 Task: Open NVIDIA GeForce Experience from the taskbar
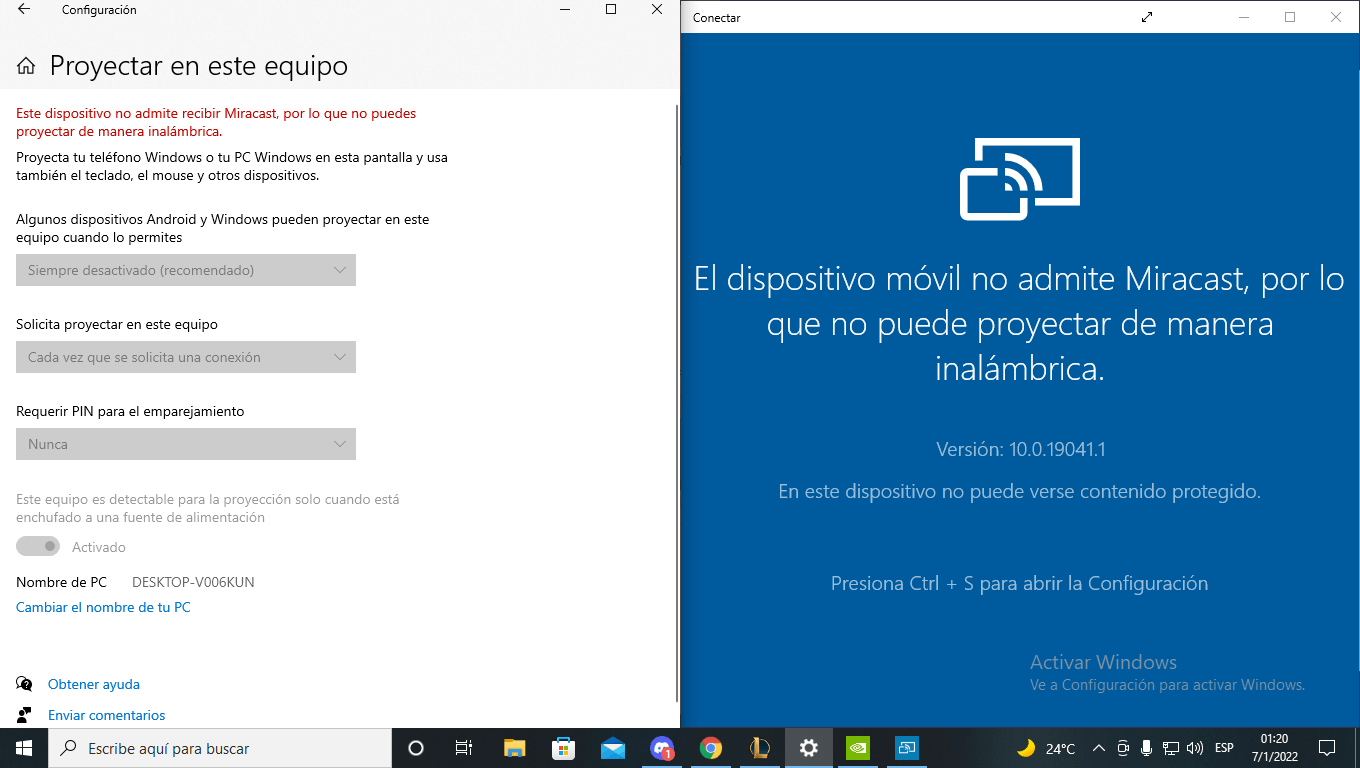(857, 748)
